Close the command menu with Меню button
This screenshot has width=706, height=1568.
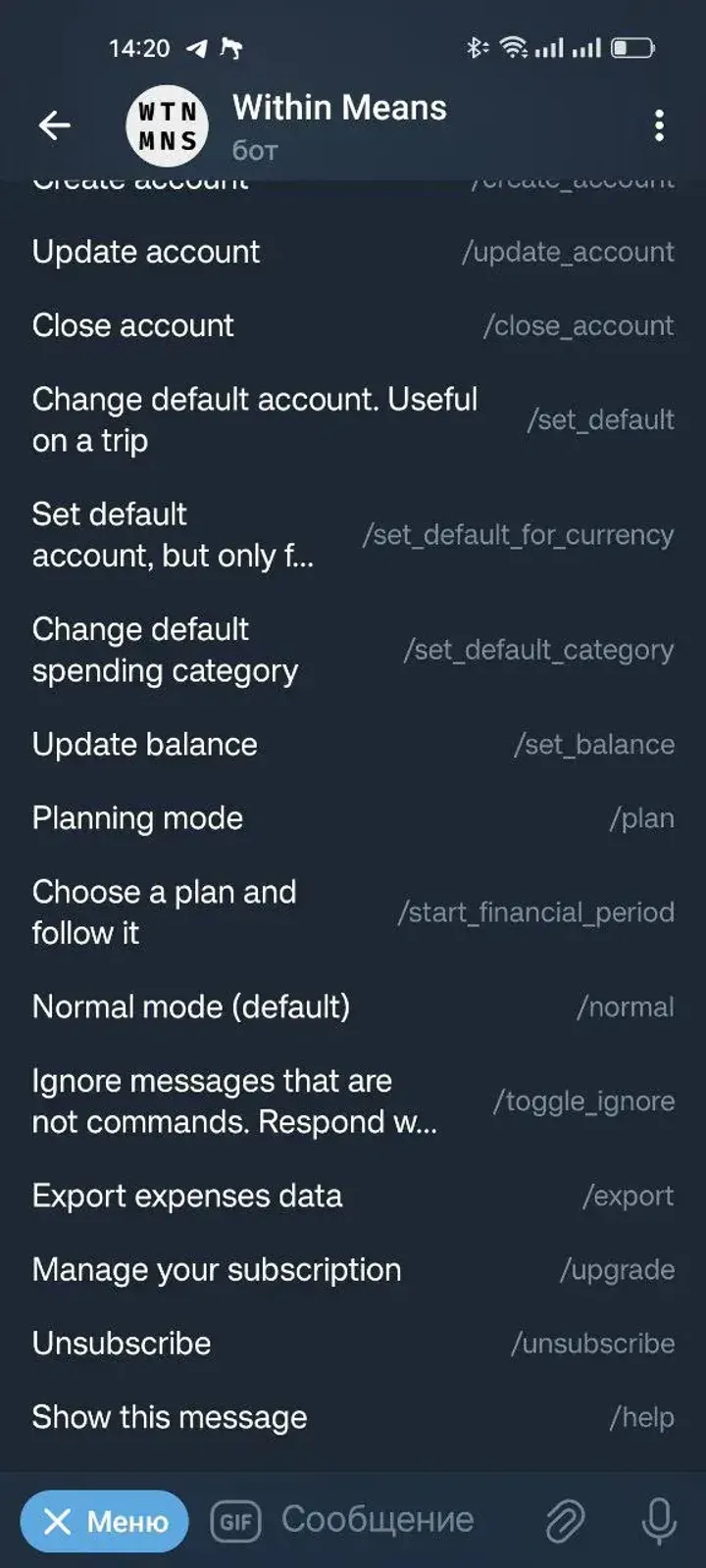(105, 1522)
